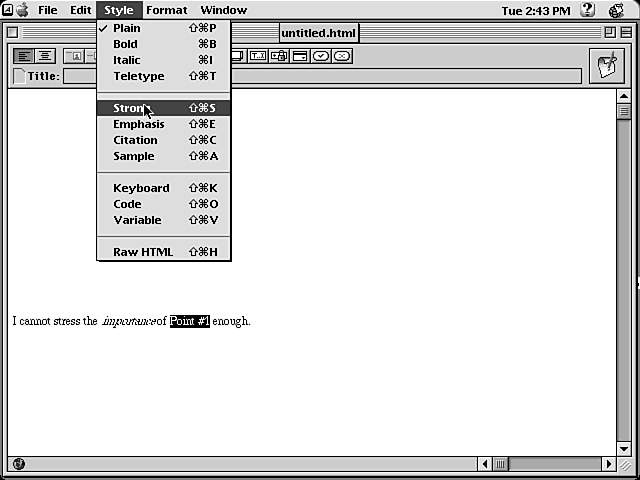Open the Window menu
The height and width of the screenshot is (480, 640).
point(223,10)
